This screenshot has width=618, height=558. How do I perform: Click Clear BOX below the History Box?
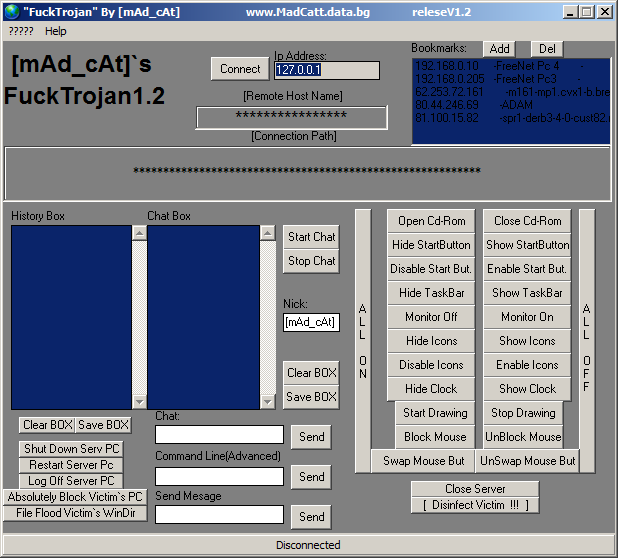coord(48,425)
